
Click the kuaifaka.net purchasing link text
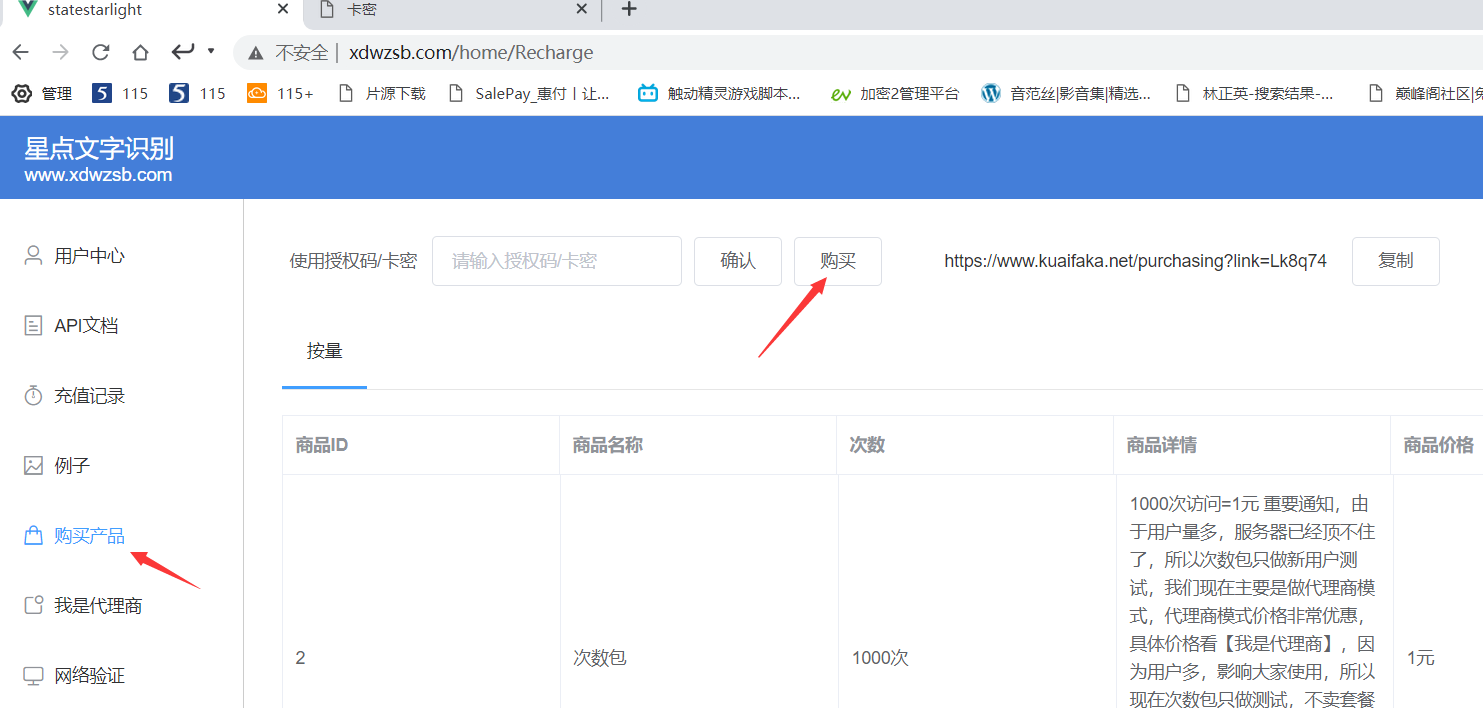(1135, 261)
